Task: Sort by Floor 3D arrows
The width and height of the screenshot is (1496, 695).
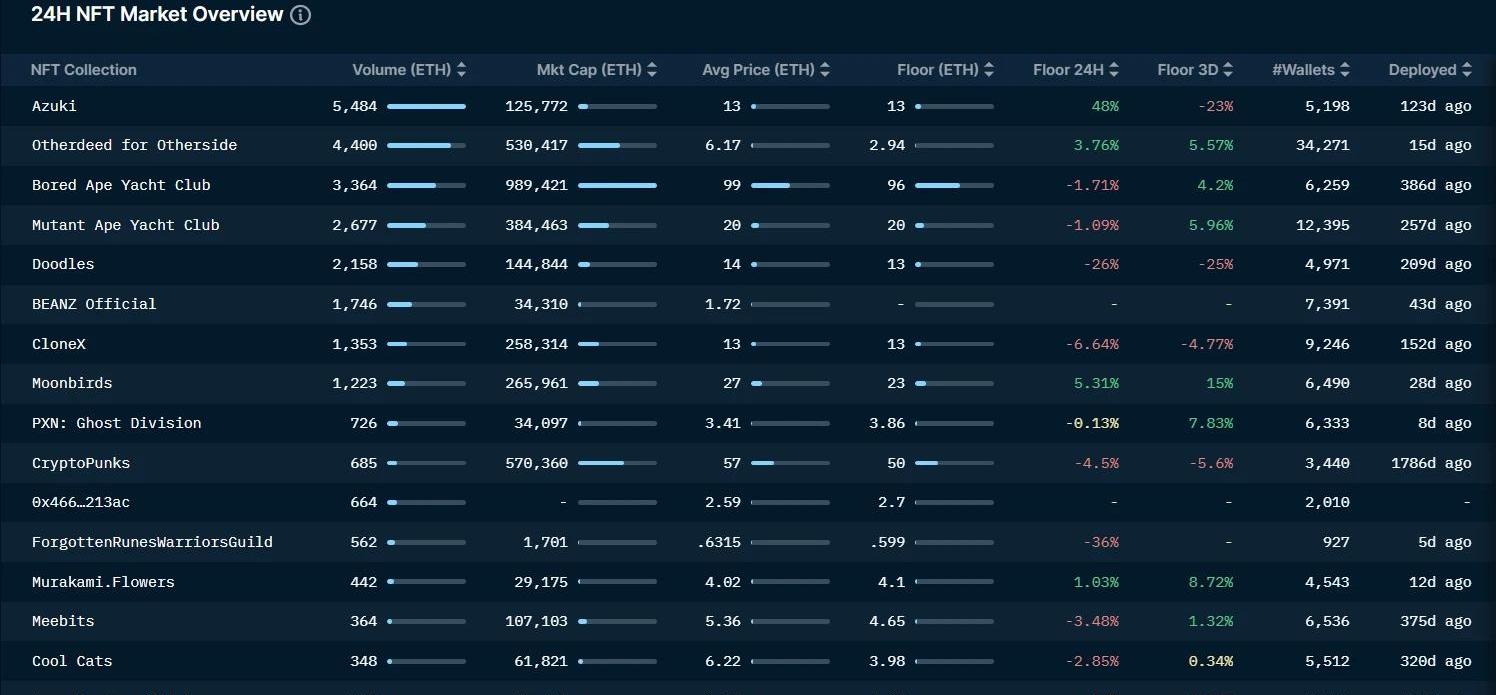Action: pos(1228,70)
